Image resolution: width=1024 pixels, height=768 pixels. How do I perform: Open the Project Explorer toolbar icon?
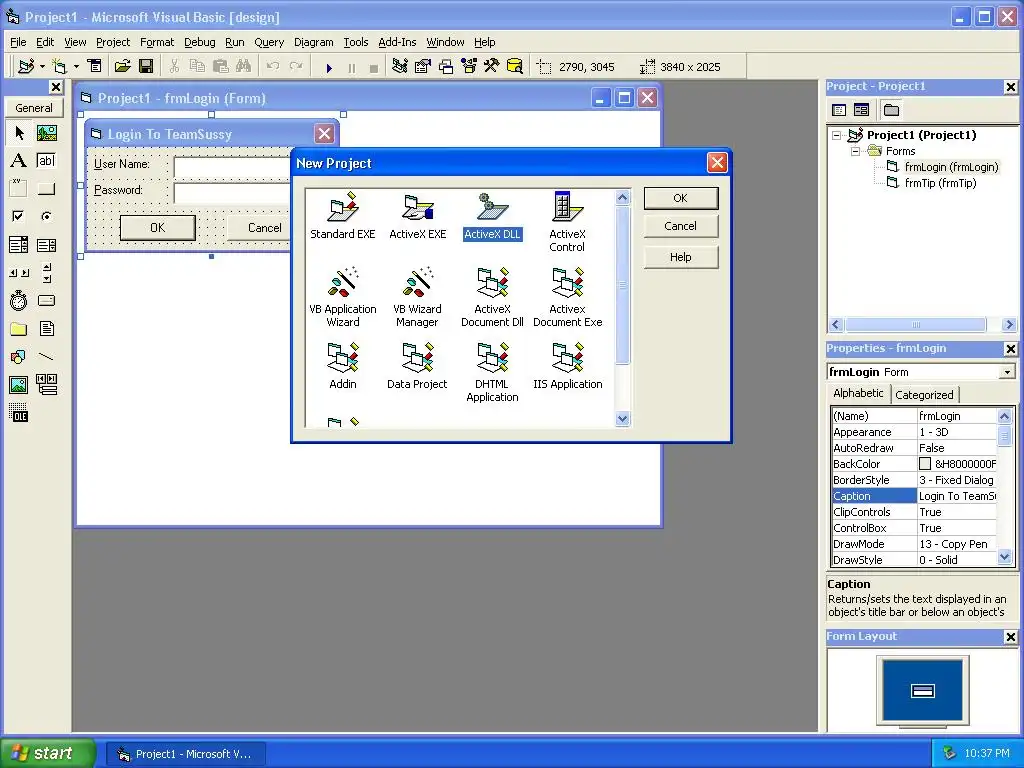pos(400,66)
